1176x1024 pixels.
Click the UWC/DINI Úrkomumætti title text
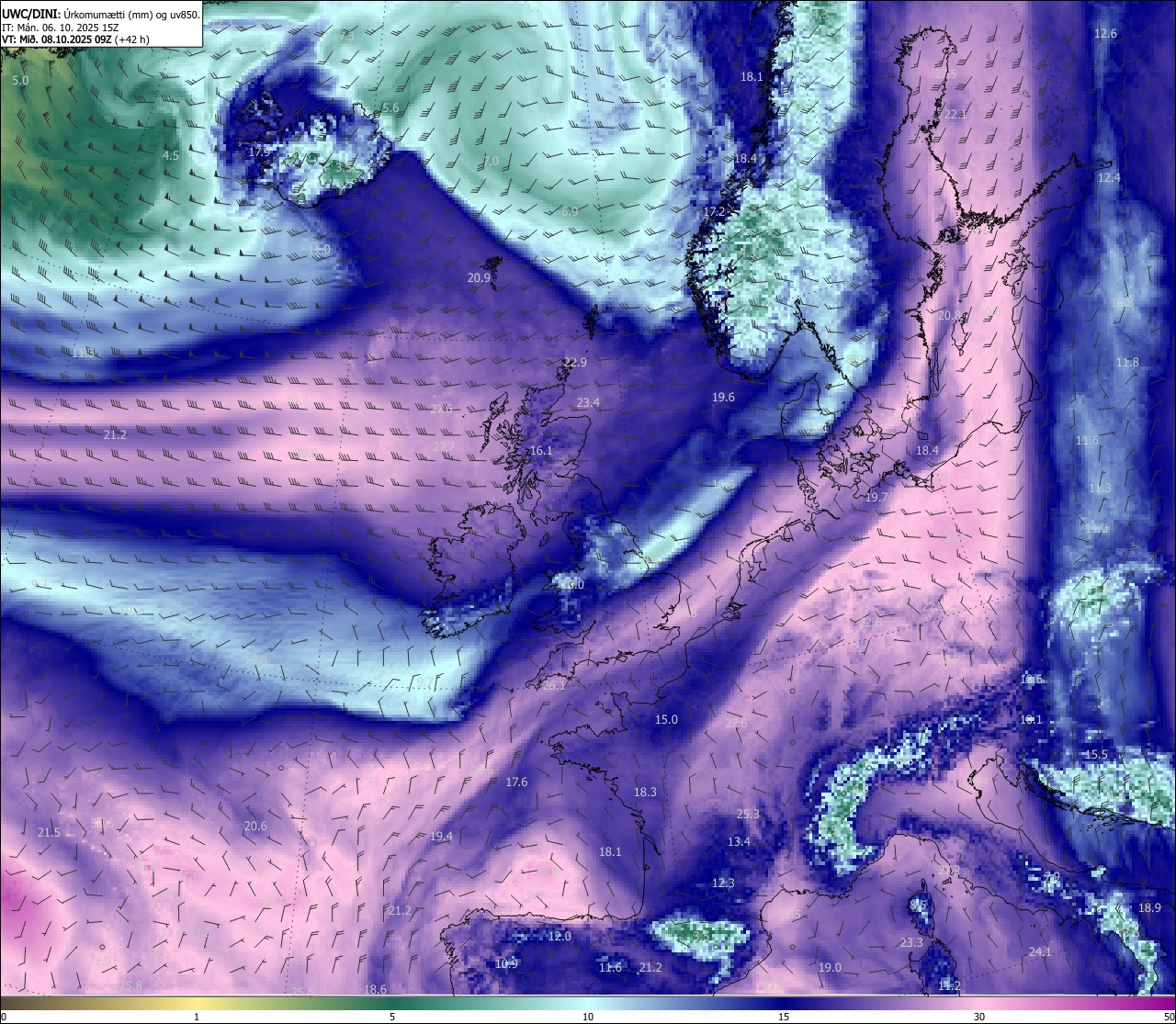point(100,15)
